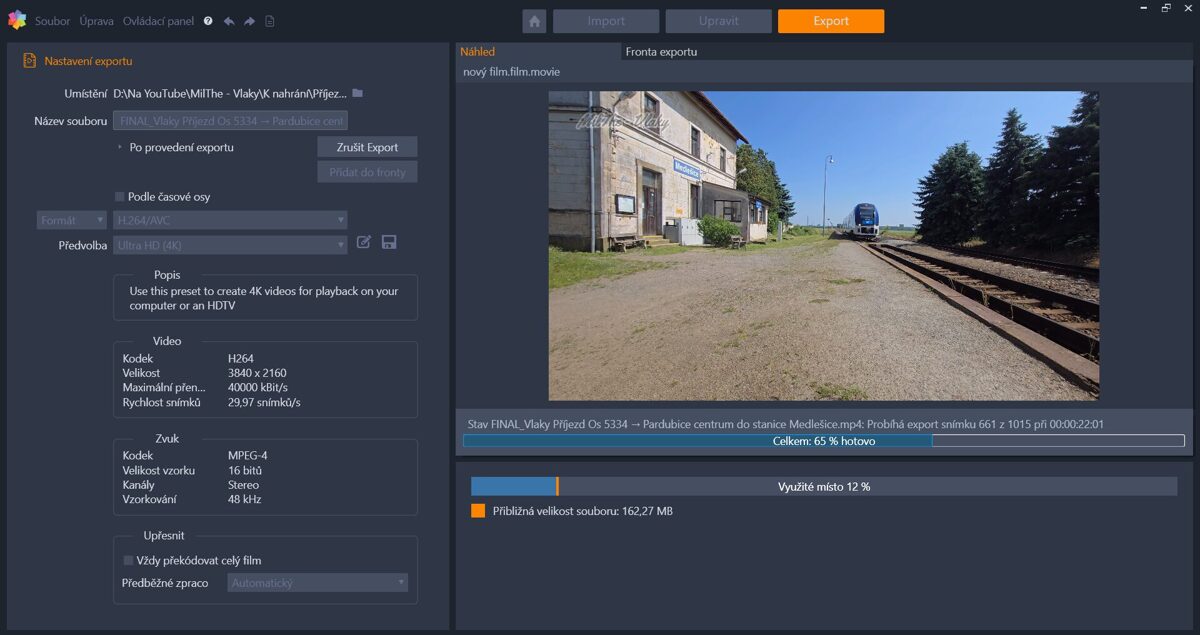The width and height of the screenshot is (1200, 635).
Task: Open the H.264/AVC format dropdown
Action: click(230, 220)
